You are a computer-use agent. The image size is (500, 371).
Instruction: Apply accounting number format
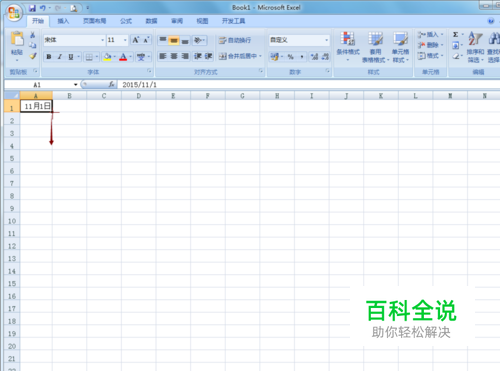275,57
